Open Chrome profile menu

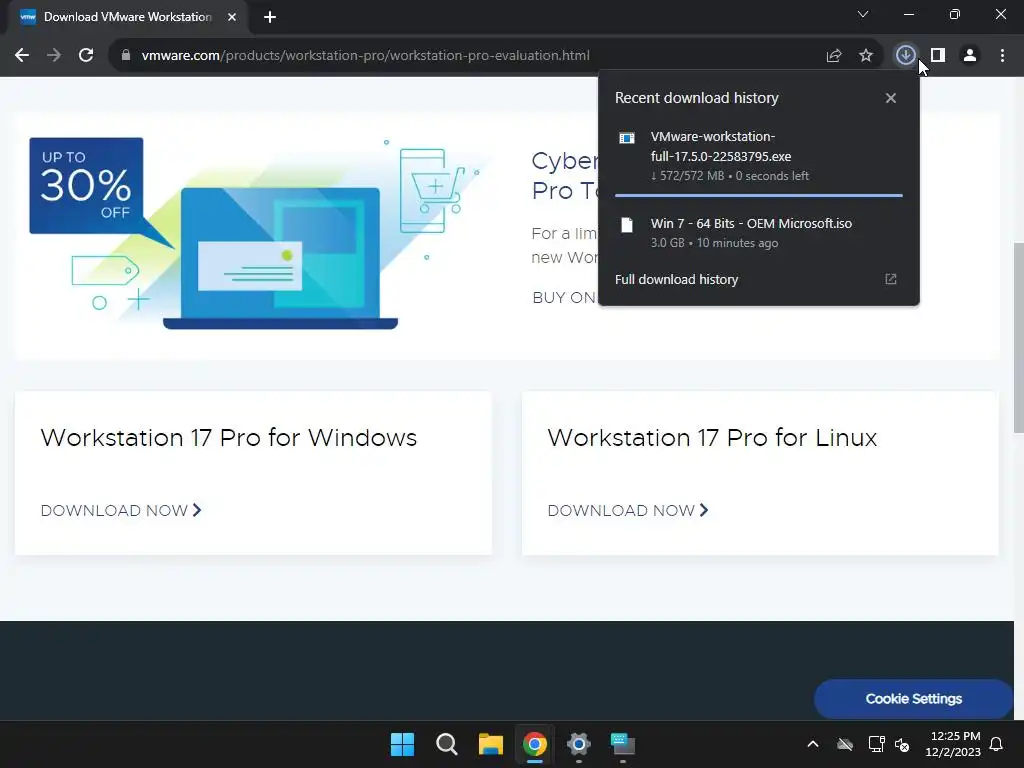click(x=970, y=56)
